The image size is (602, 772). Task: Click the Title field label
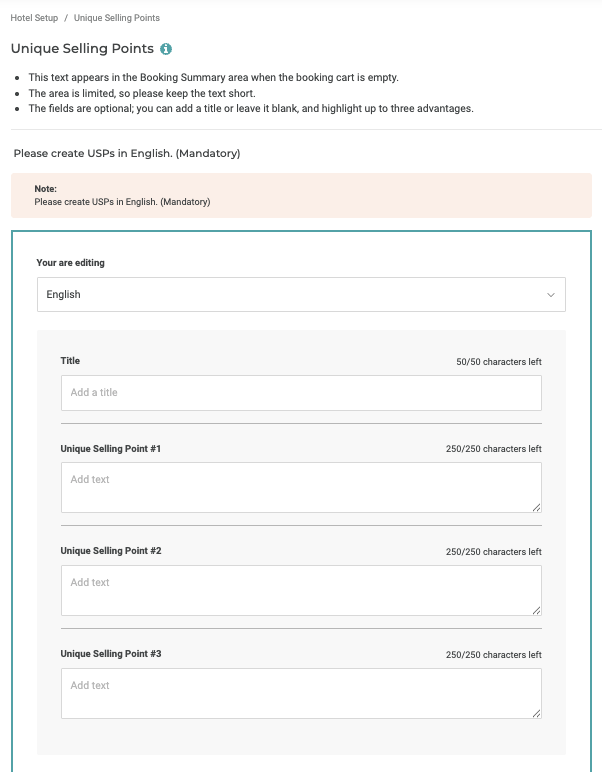pos(70,361)
